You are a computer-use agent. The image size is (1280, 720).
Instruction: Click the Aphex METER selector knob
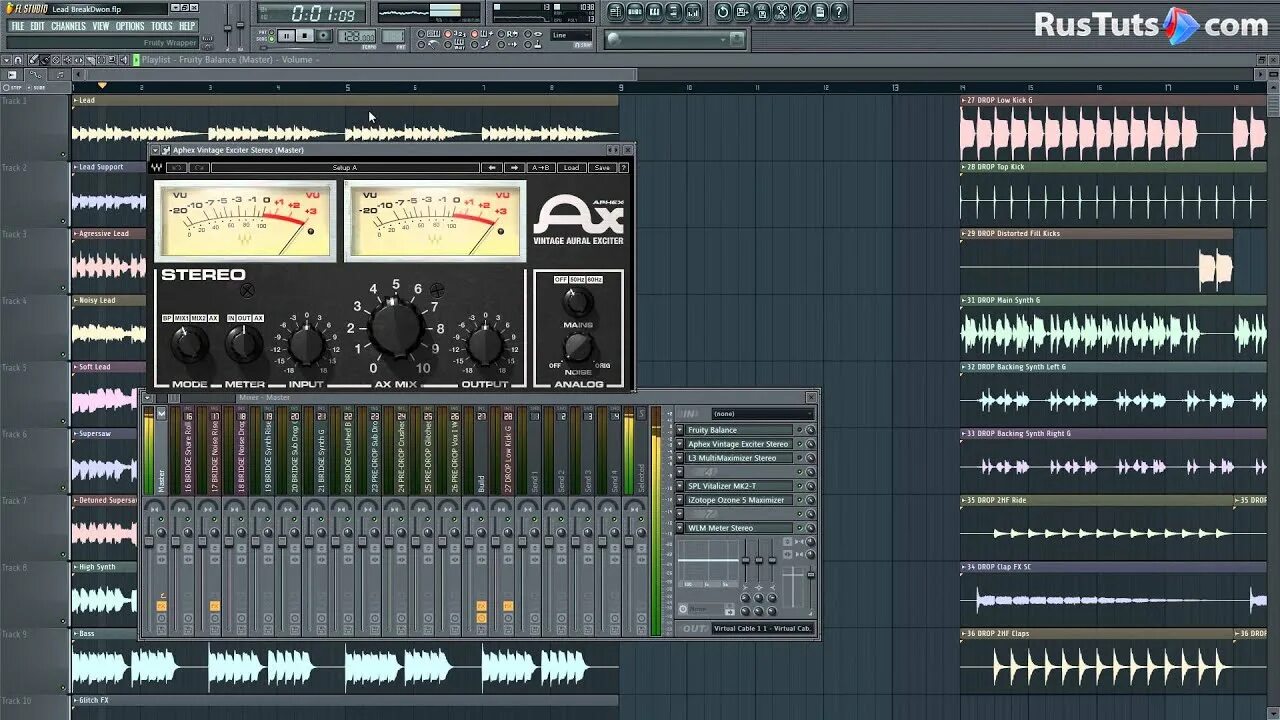click(x=244, y=345)
